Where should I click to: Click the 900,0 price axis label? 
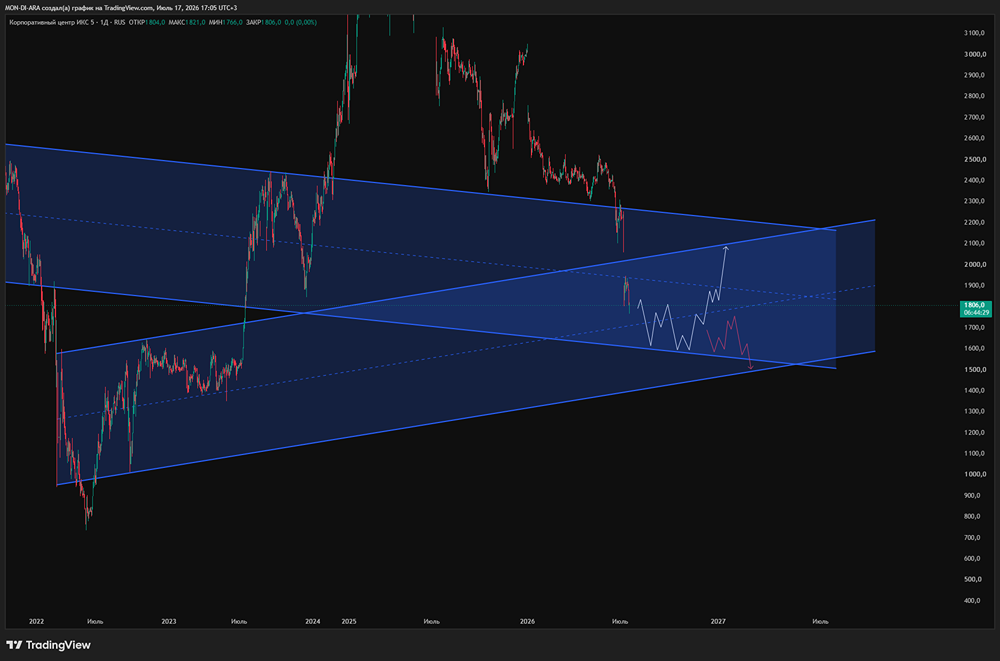[x=972, y=496]
